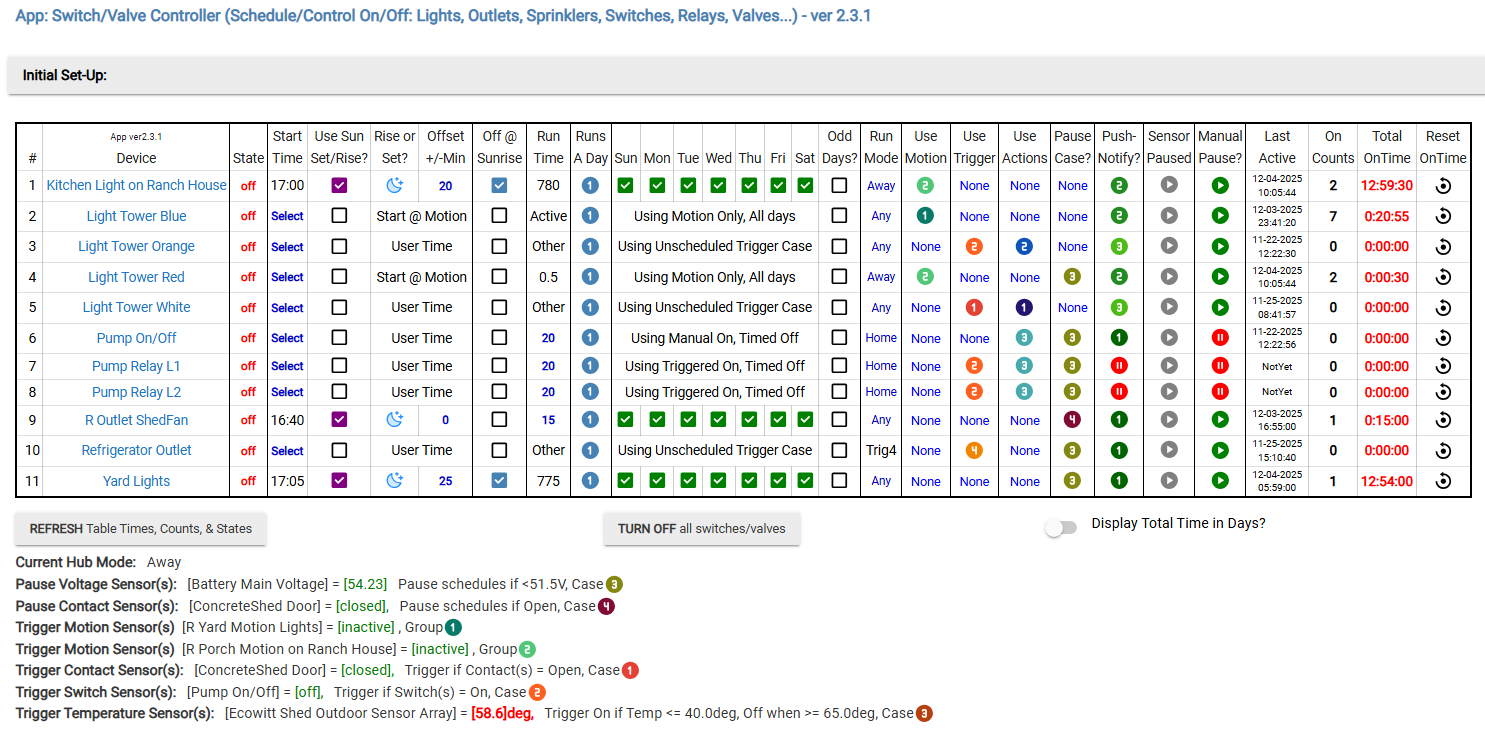1485x730 pixels.
Task: Click the Runs A Day badge for R Outlet ShedFan
Action: click(590, 420)
